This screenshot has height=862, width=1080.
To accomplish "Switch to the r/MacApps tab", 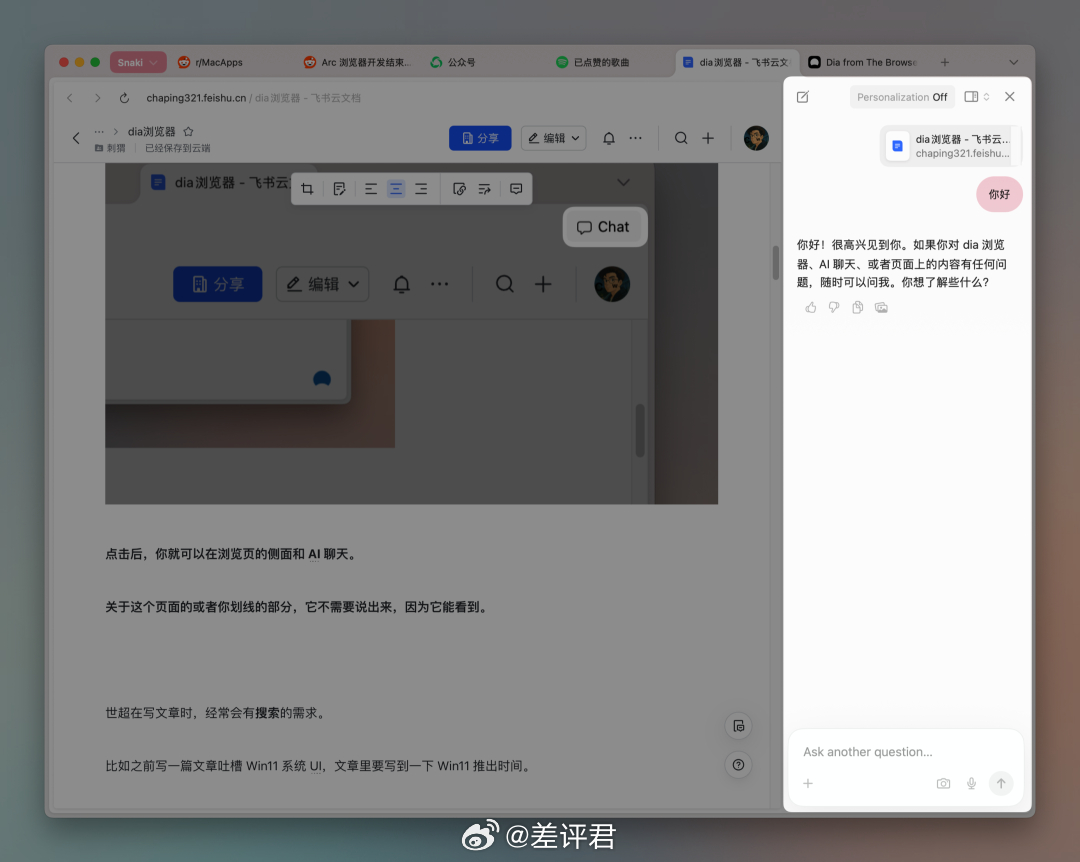I will pyautogui.click(x=211, y=62).
